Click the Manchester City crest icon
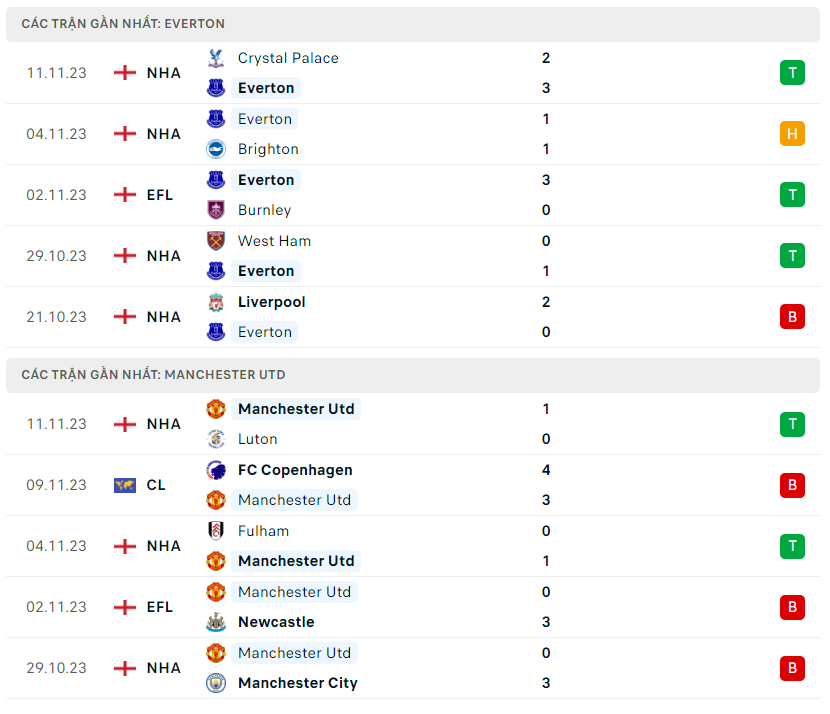 216,683
